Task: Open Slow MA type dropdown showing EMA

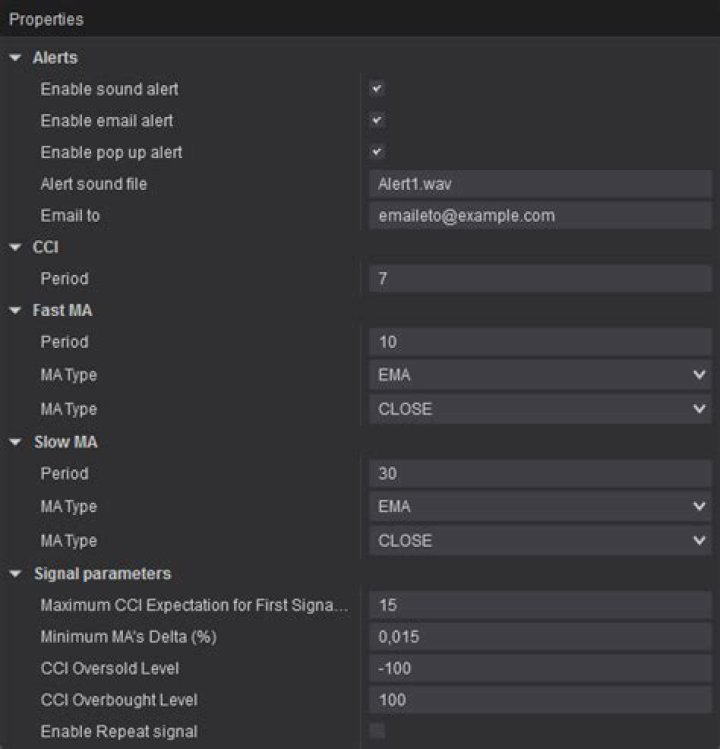Action: 540,506
